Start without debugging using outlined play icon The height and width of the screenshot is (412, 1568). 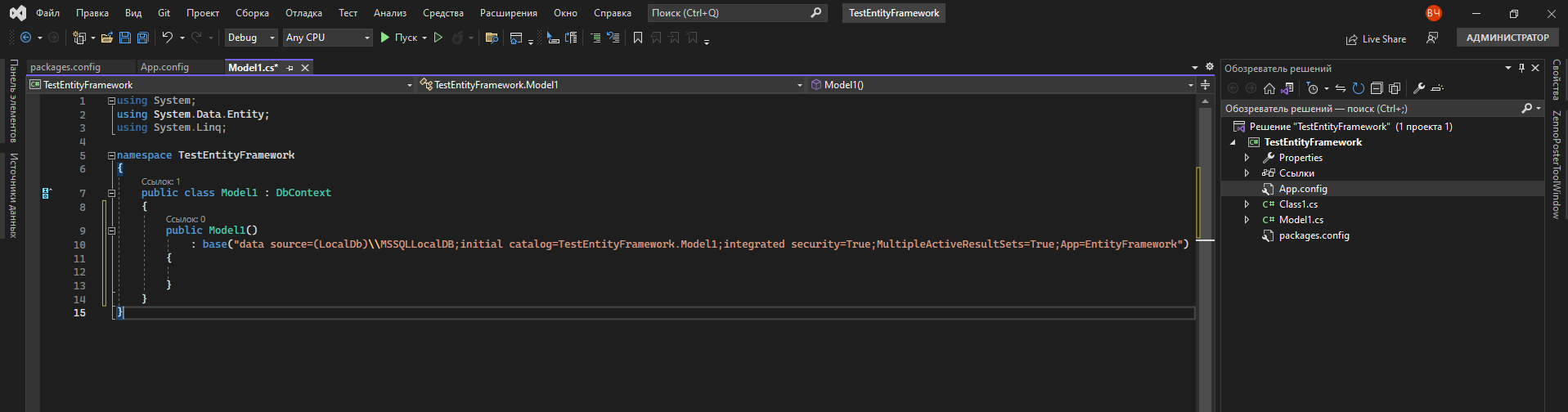click(x=438, y=38)
